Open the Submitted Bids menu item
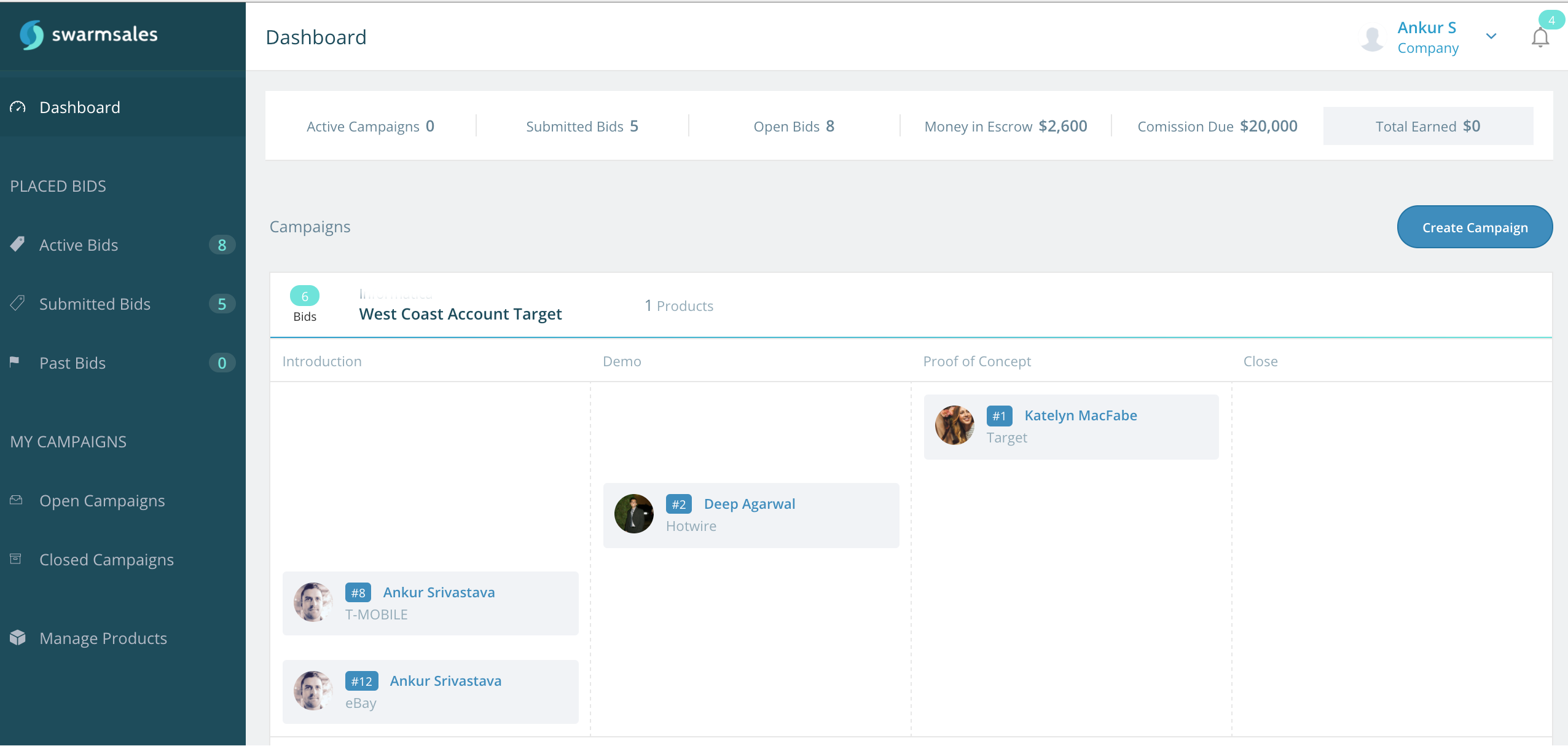This screenshot has width=1568, height=746. (x=95, y=304)
